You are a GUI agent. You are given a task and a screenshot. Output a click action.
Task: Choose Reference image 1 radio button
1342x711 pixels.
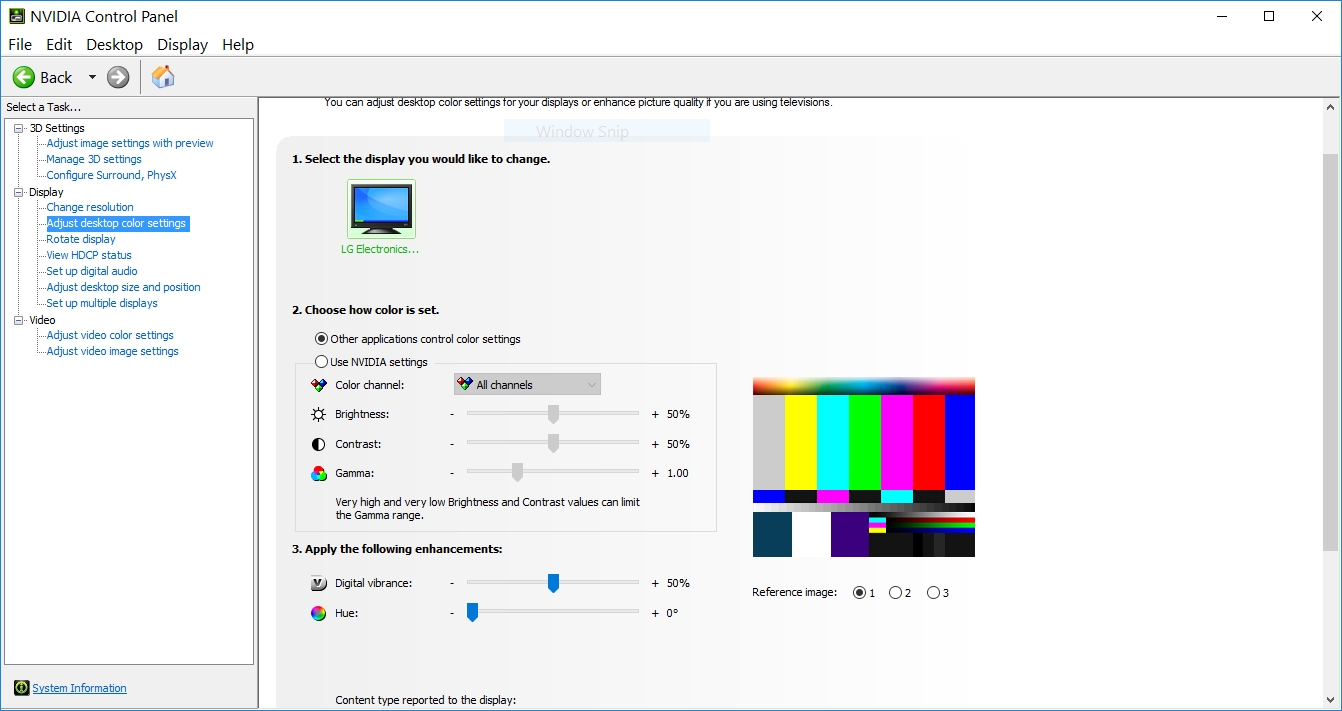(x=859, y=593)
